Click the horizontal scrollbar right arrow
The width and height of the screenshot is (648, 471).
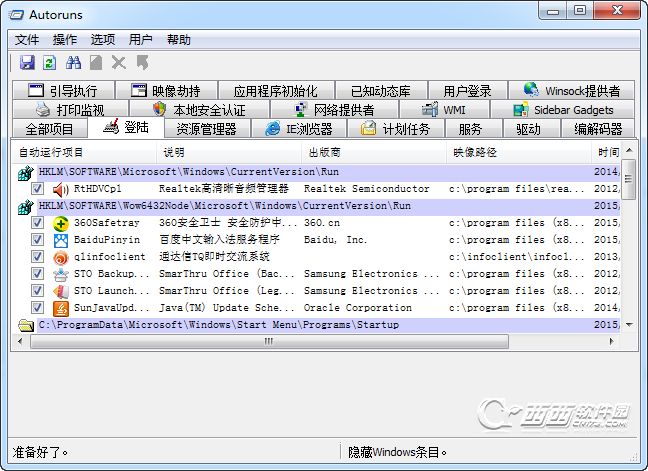[612, 341]
